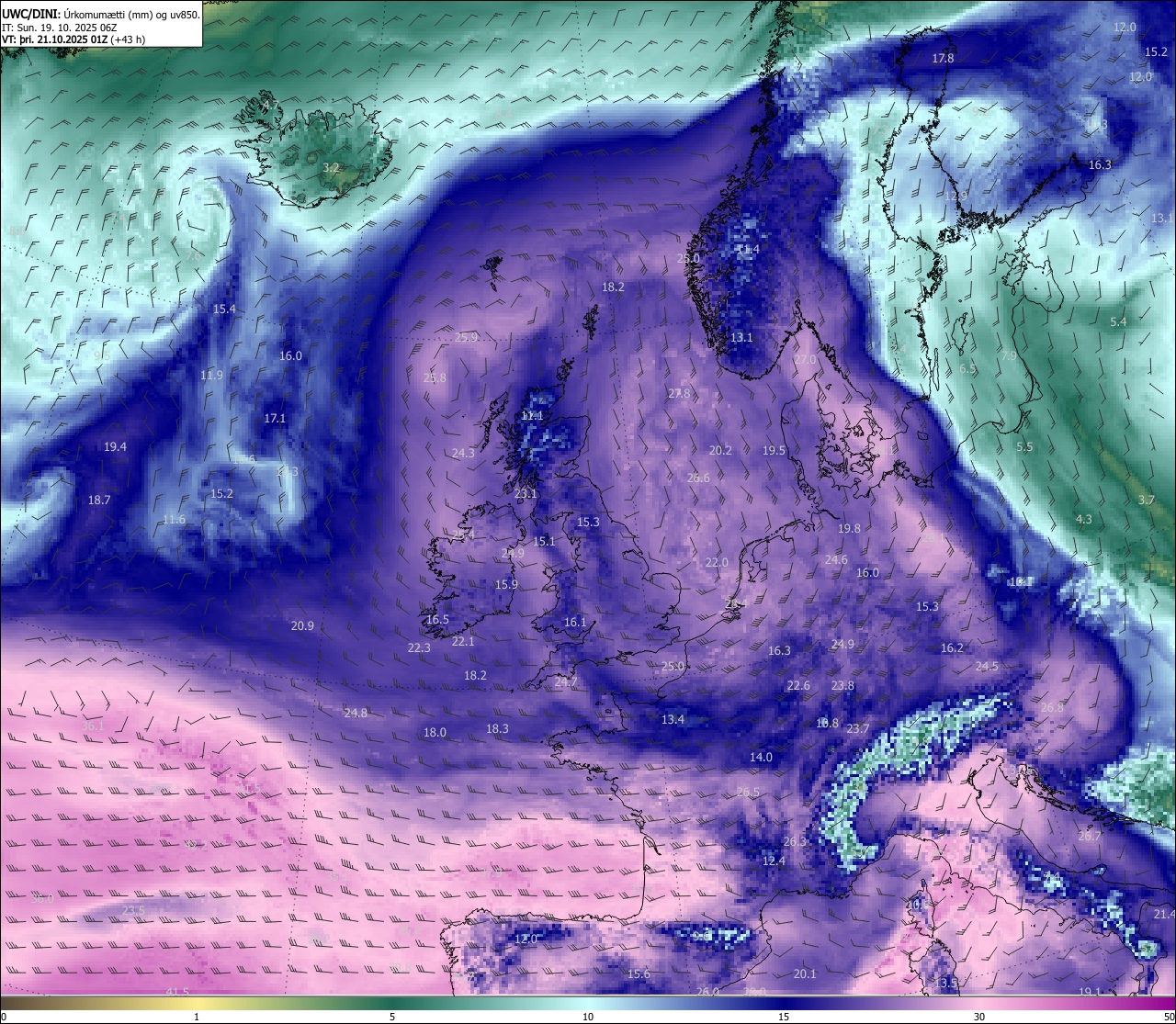This screenshot has height=1024, width=1176.
Task: Click the 23.7 value north of the Alps
Action: [857, 728]
